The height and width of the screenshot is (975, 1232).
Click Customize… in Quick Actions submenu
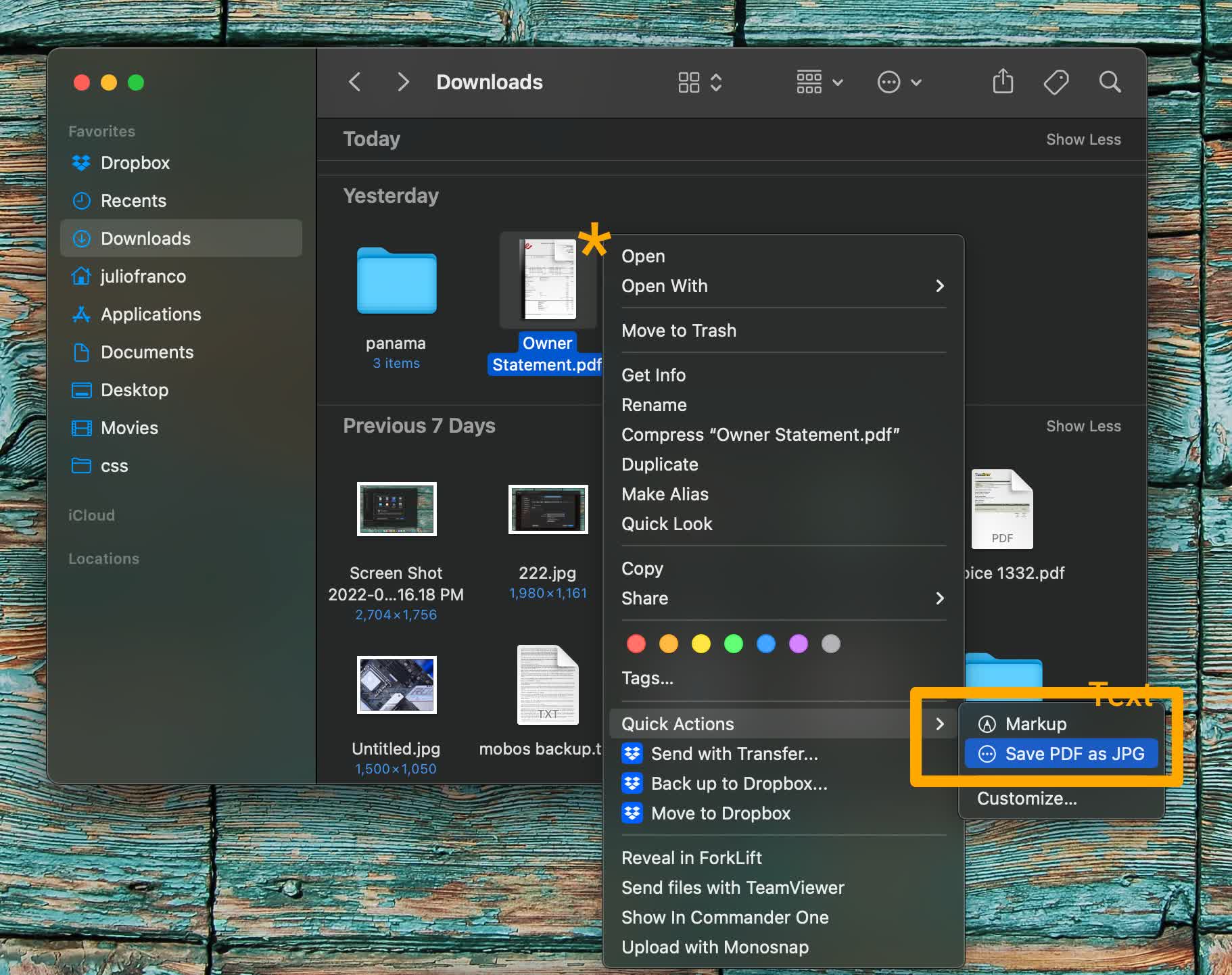click(1026, 799)
